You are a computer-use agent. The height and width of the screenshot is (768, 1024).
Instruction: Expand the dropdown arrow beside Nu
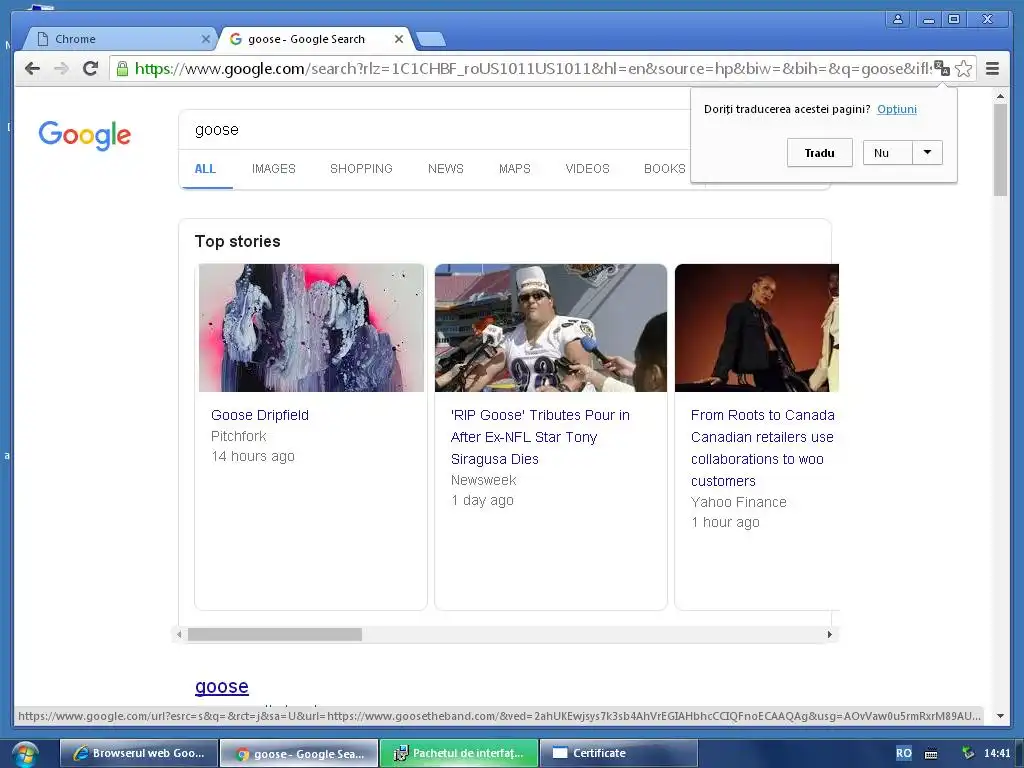(927, 153)
